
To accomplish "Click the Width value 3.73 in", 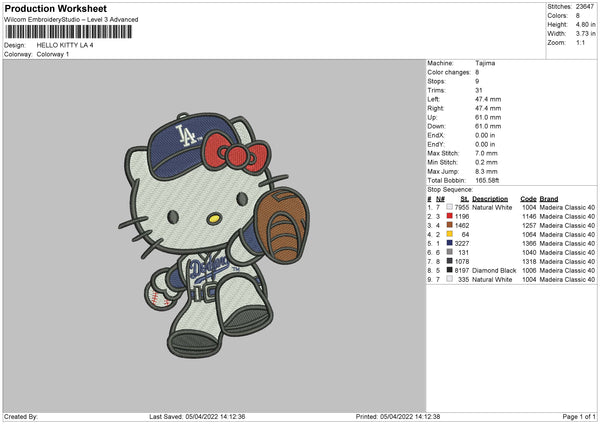I will click(x=585, y=34).
